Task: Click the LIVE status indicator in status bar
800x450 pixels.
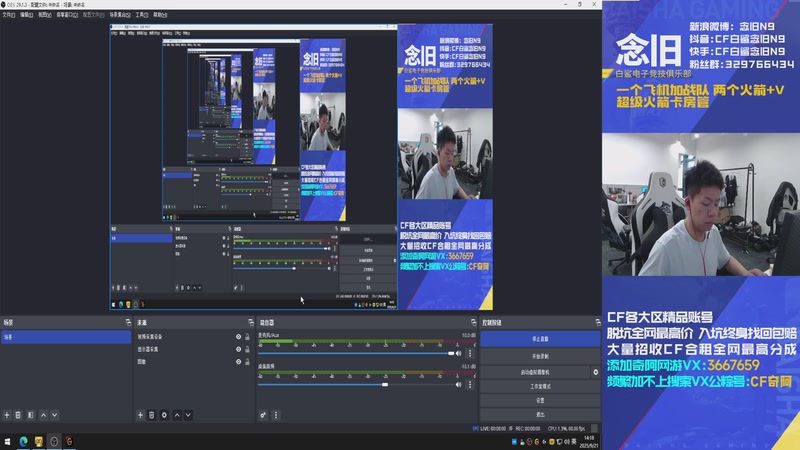Action: point(489,429)
